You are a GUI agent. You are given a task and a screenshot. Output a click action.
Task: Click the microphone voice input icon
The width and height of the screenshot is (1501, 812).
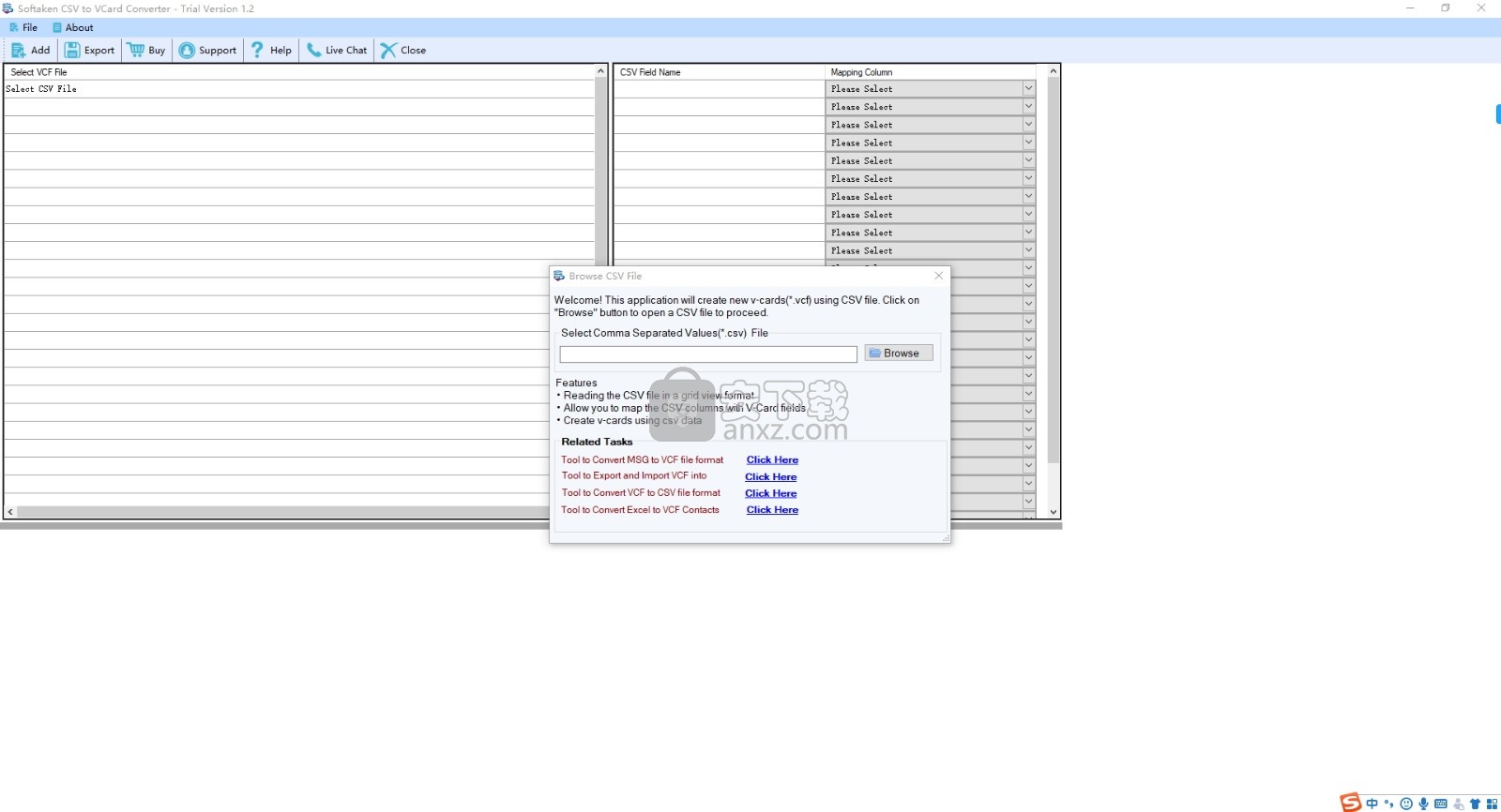(x=1423, y=804)
